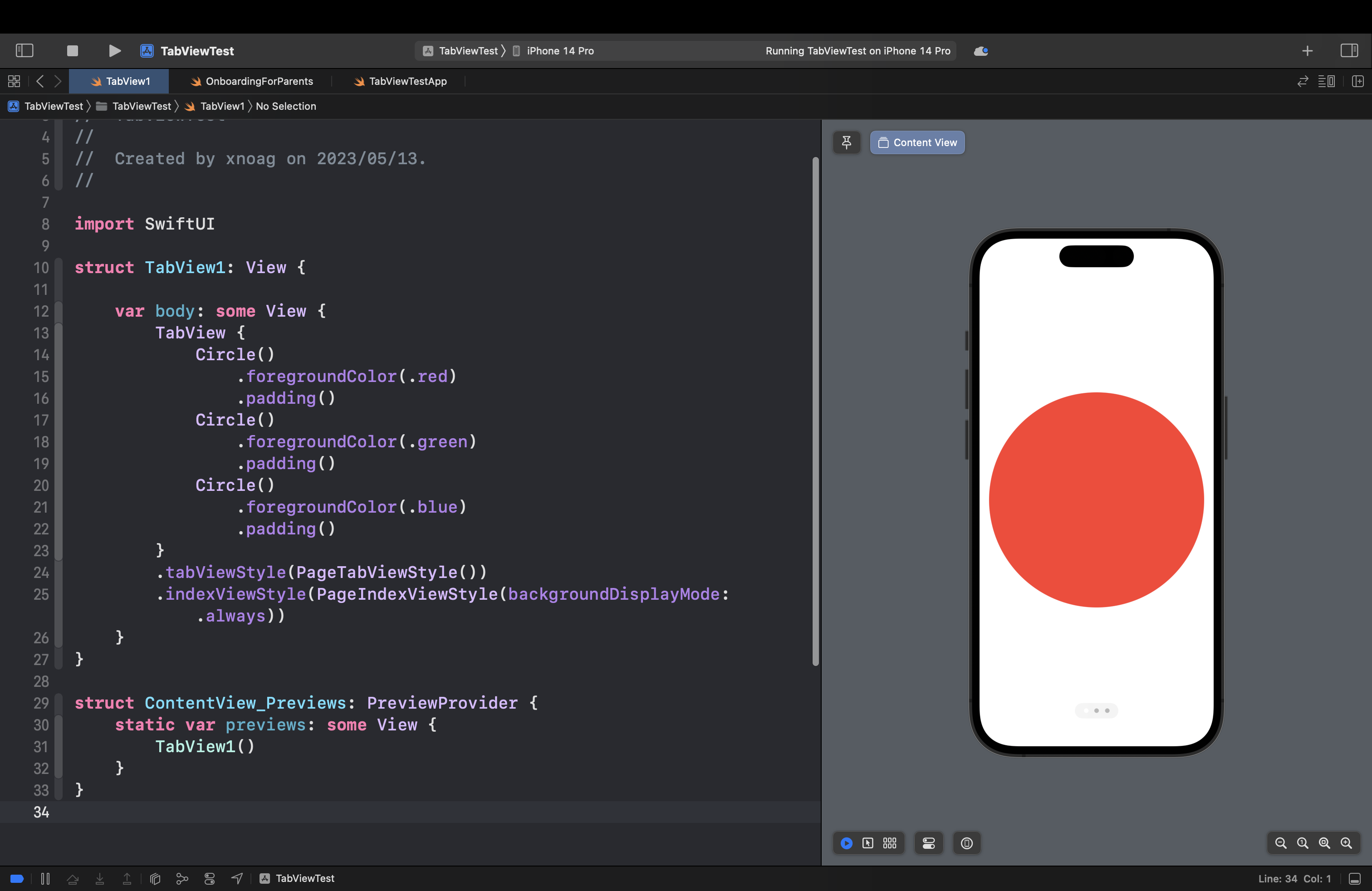Click the Content View preview button
Image resolution: width=1372 pixels, height=891 pixels.
[917, 142]
